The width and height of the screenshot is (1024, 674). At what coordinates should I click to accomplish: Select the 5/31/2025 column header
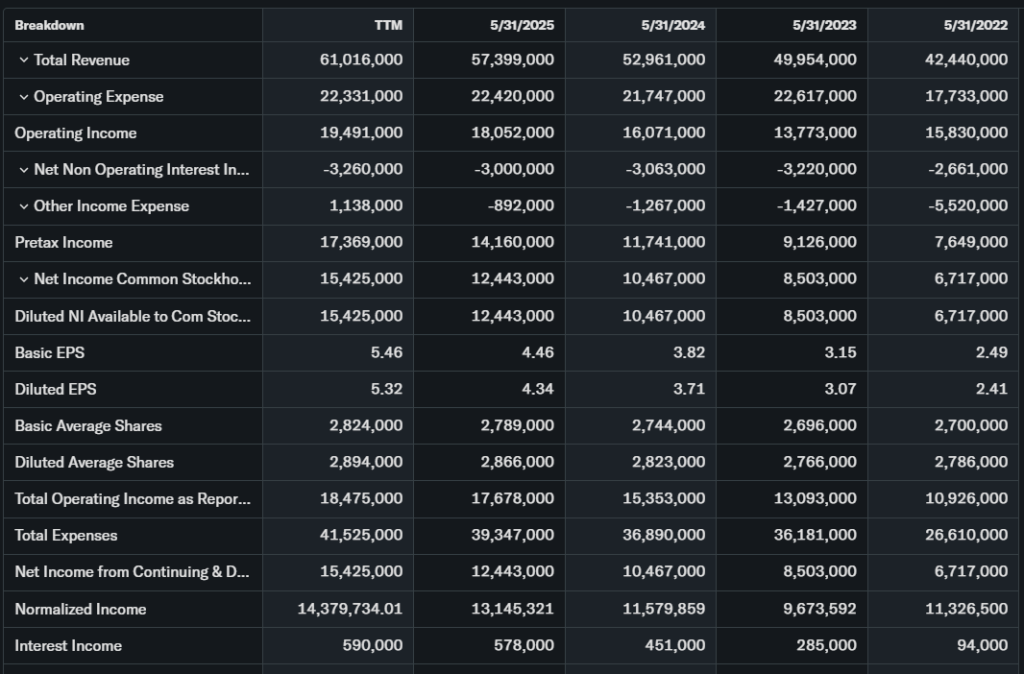pos(525,25)
